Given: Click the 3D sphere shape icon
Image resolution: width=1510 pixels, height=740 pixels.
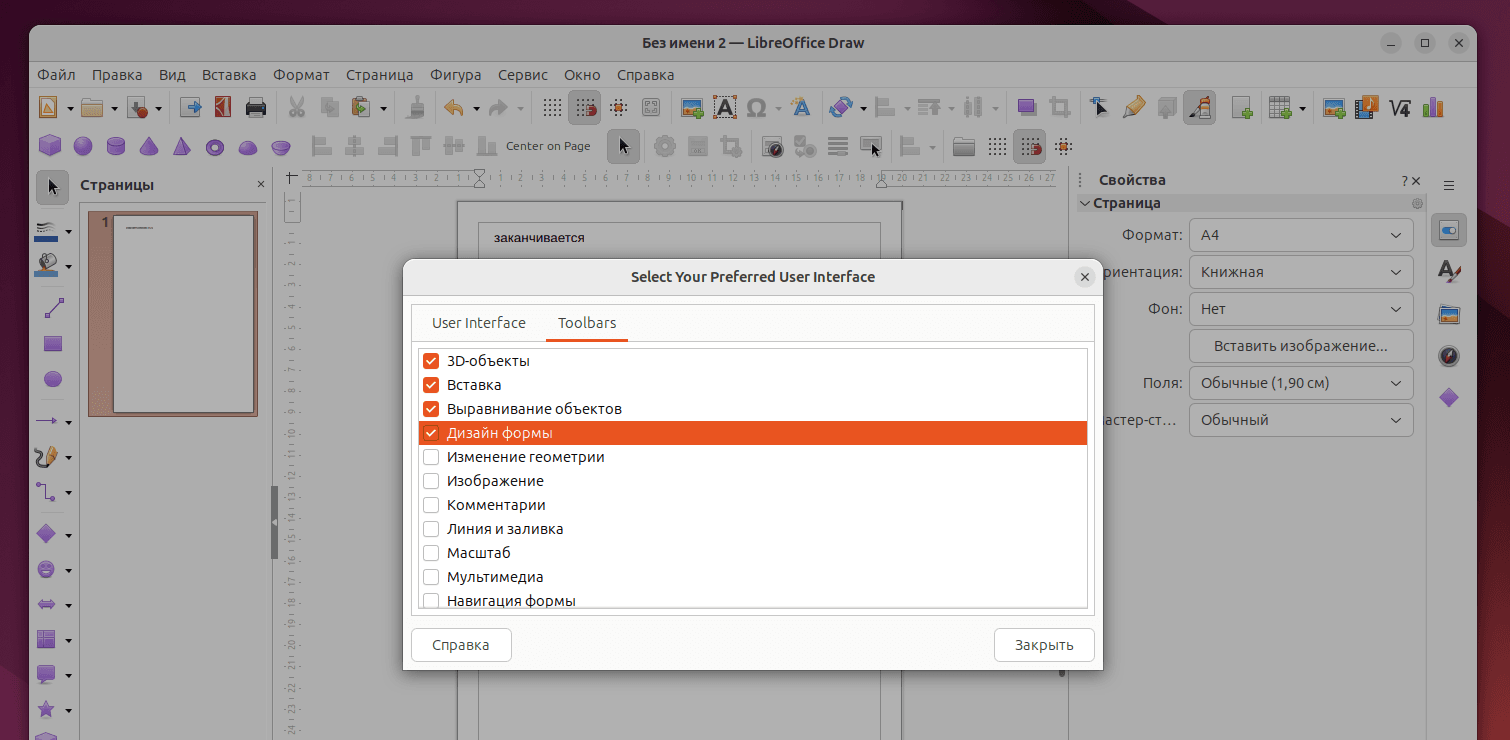Looking at the screenshot, I should 83,147.
